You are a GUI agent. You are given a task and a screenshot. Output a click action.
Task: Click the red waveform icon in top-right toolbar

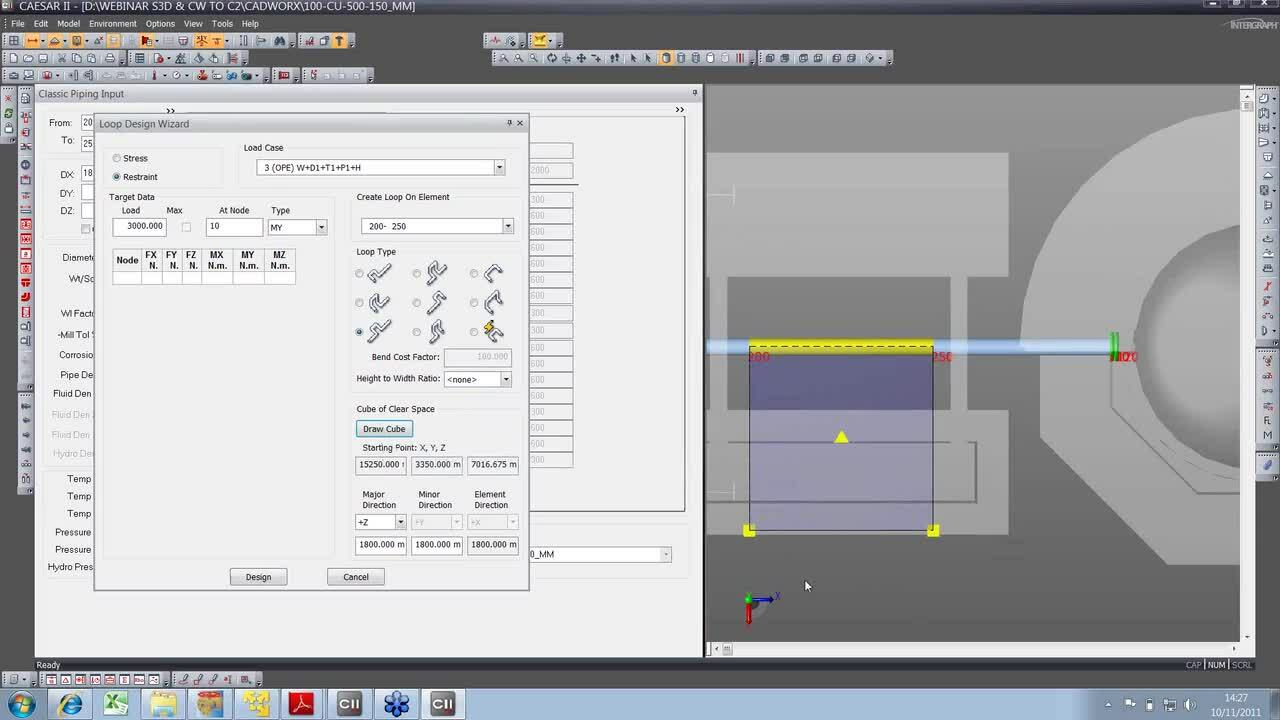pyautogui.click(x=495, y=41)
